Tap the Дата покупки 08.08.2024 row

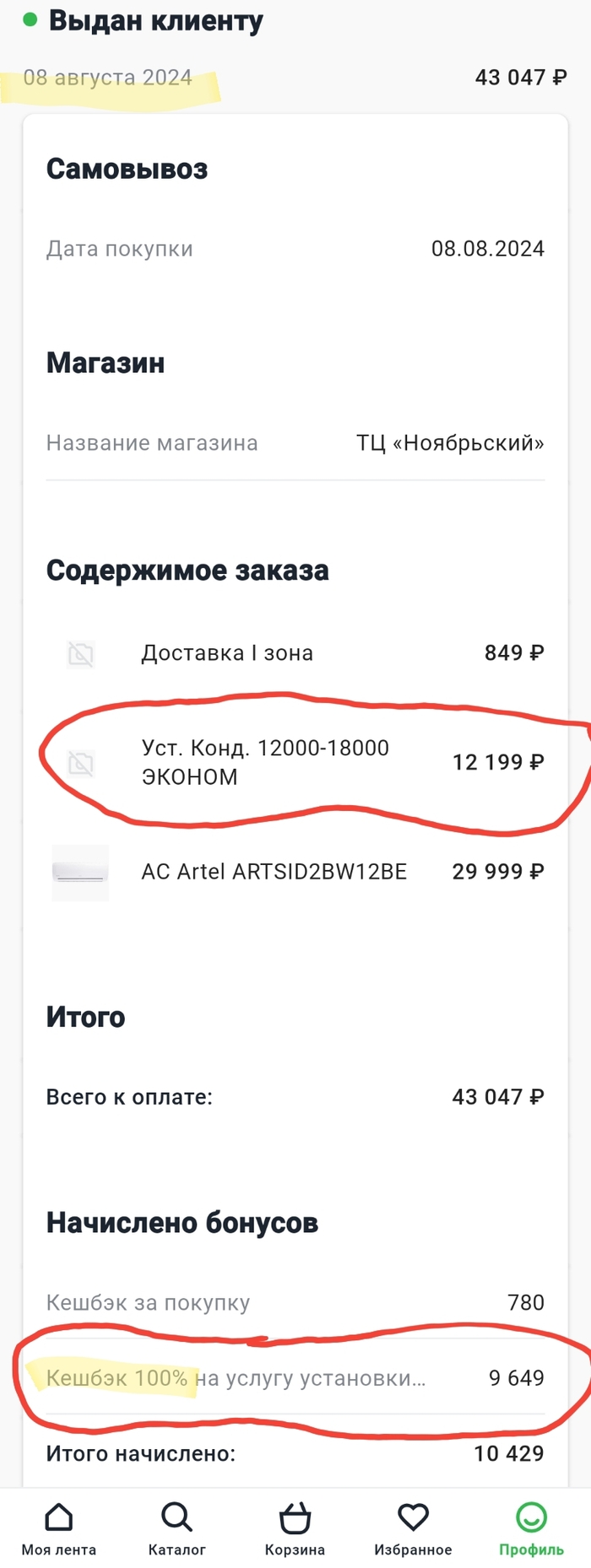(x=295, y=249)
